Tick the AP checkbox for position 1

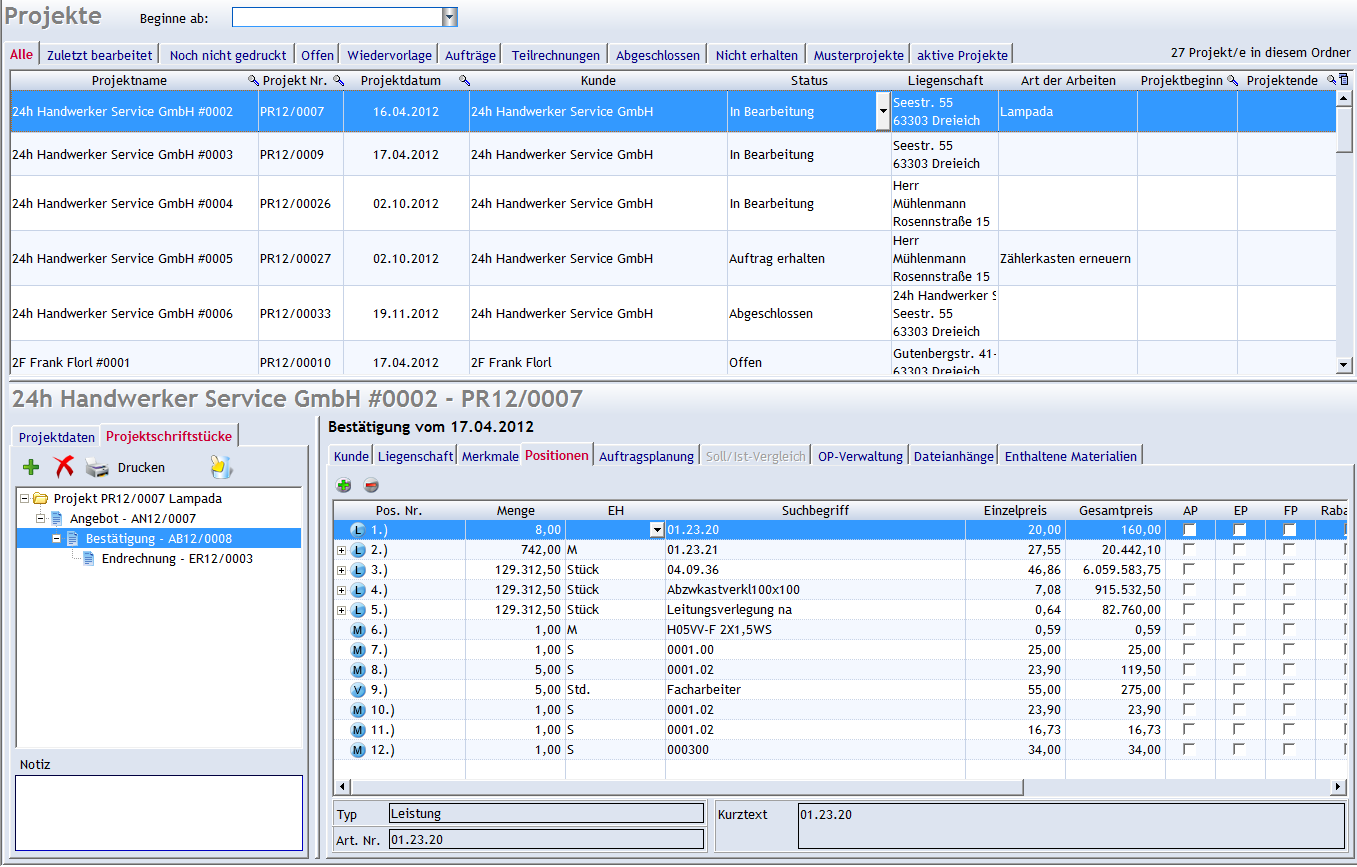tap(1190, 529)
